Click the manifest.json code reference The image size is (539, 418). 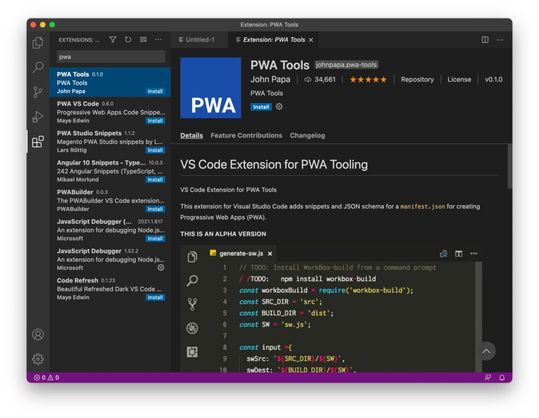click(x=422, y=207)
